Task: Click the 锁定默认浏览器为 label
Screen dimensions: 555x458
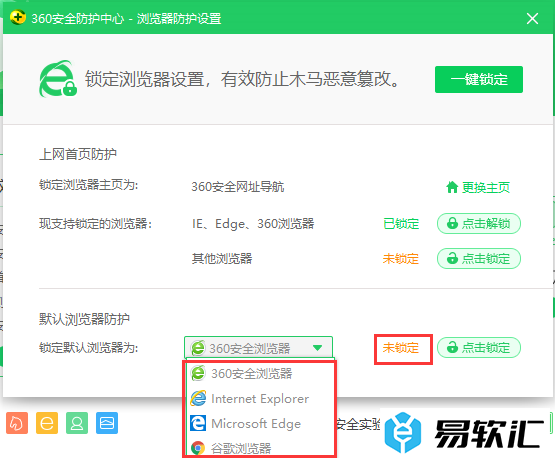Action: 88,348
